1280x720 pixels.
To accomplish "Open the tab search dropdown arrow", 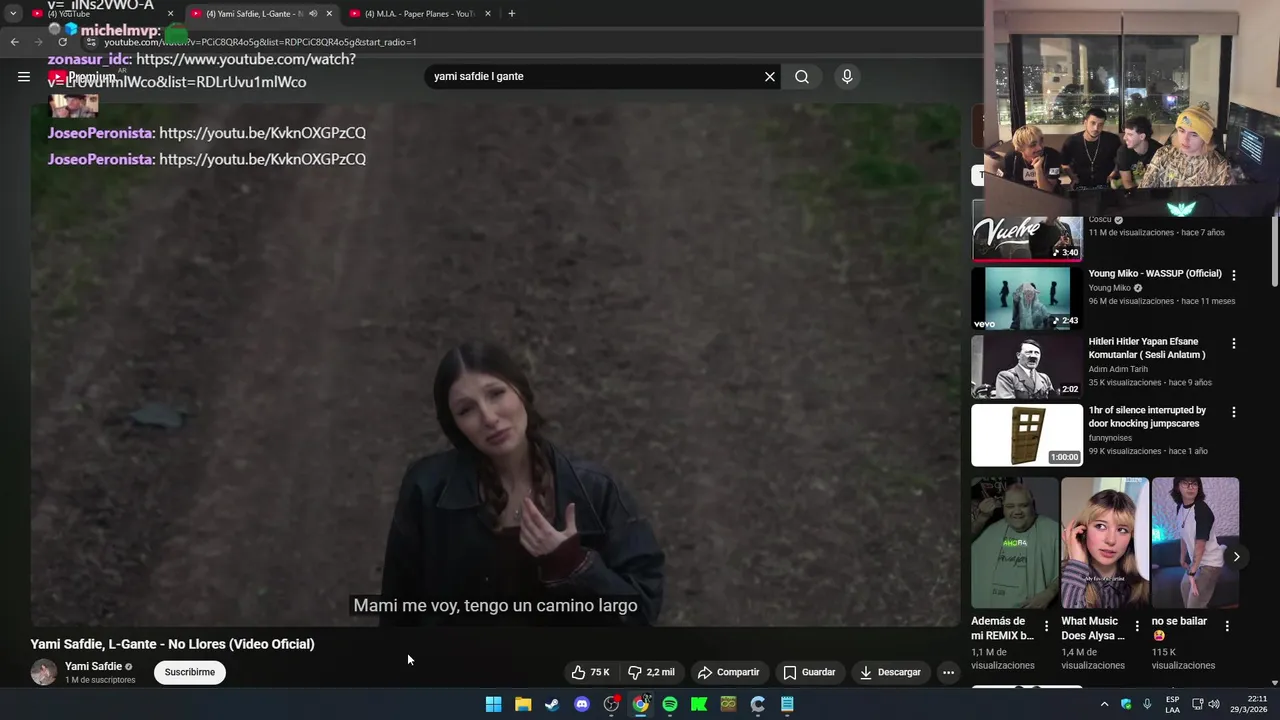I will (12, 14).
